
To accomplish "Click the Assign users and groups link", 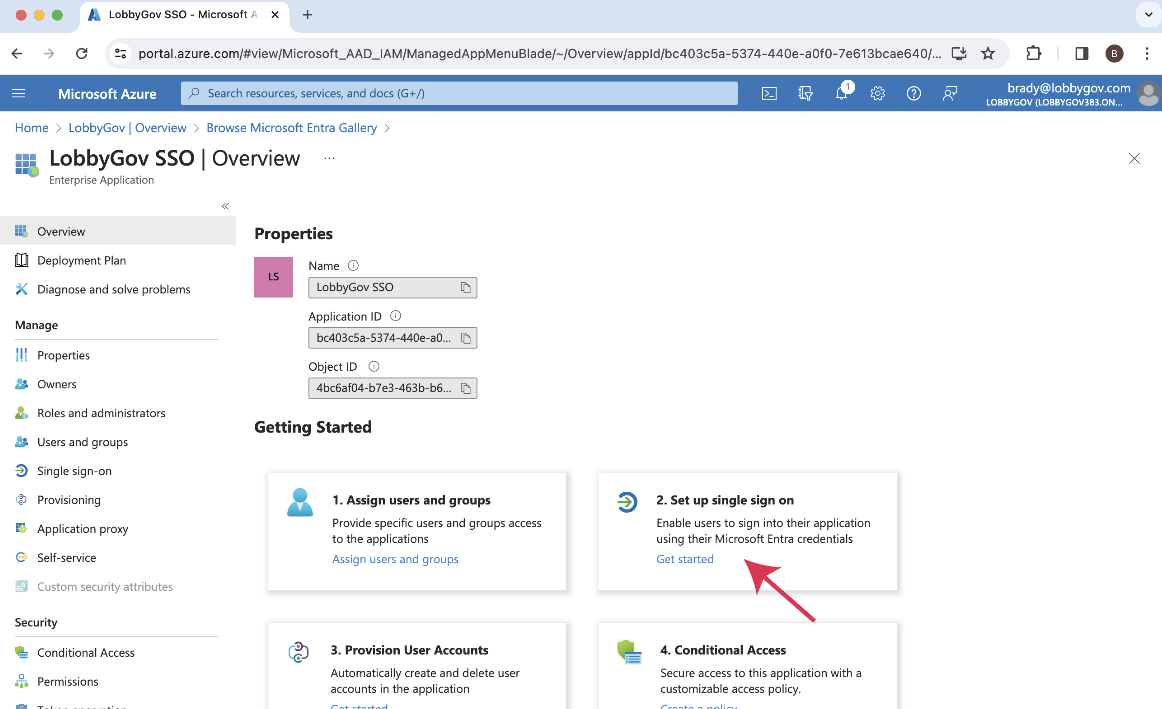I will [395, 559].
